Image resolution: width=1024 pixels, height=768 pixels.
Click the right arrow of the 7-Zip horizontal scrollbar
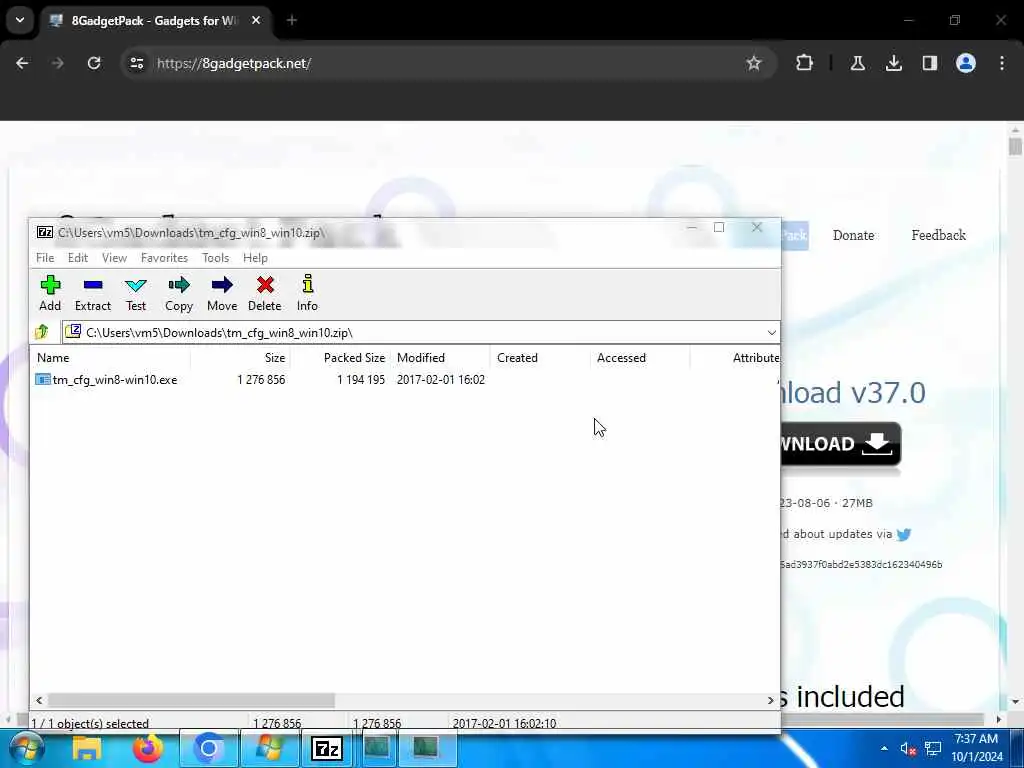click(x=771, y=700)
